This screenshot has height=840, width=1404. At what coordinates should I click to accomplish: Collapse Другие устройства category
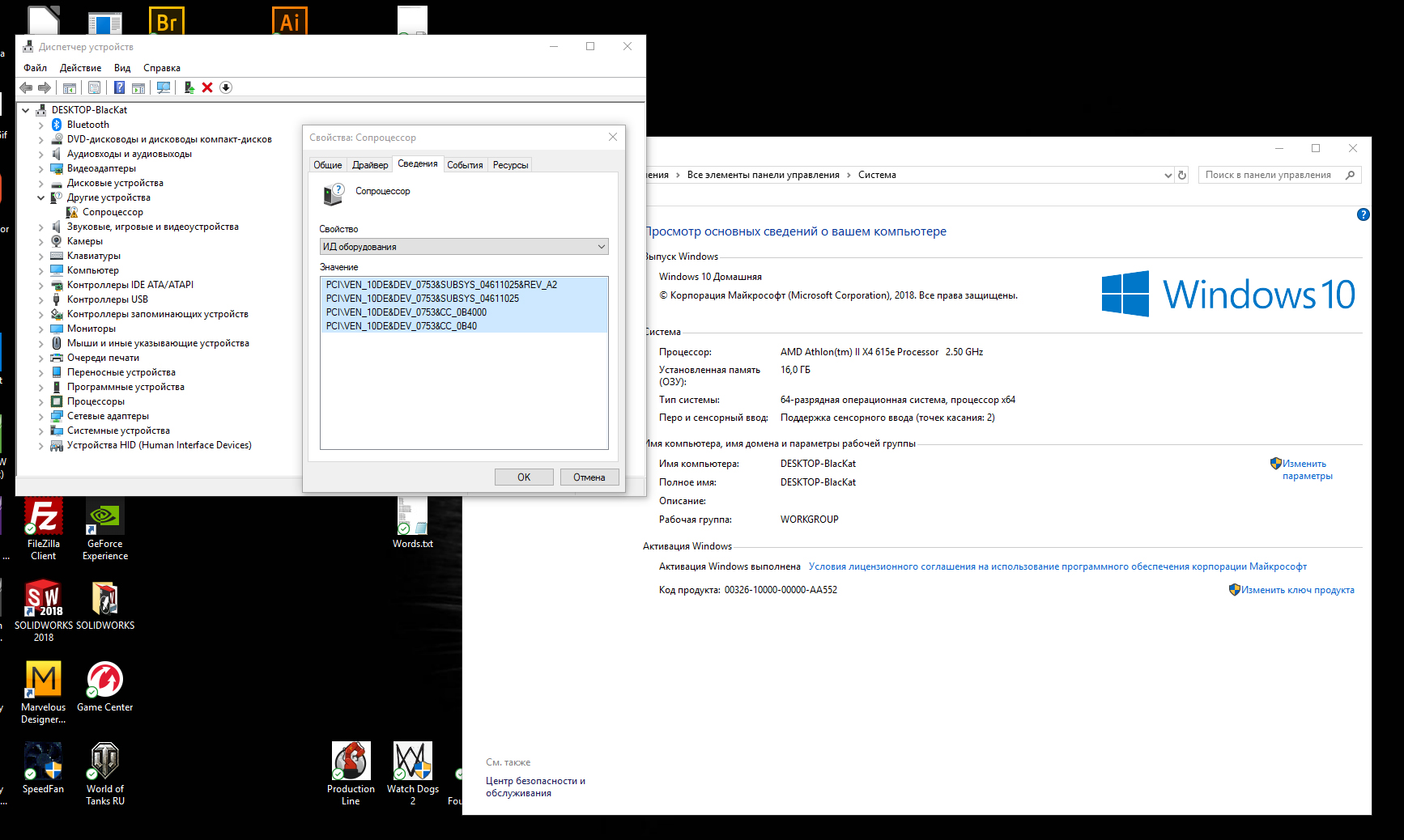tap(41, 197)
